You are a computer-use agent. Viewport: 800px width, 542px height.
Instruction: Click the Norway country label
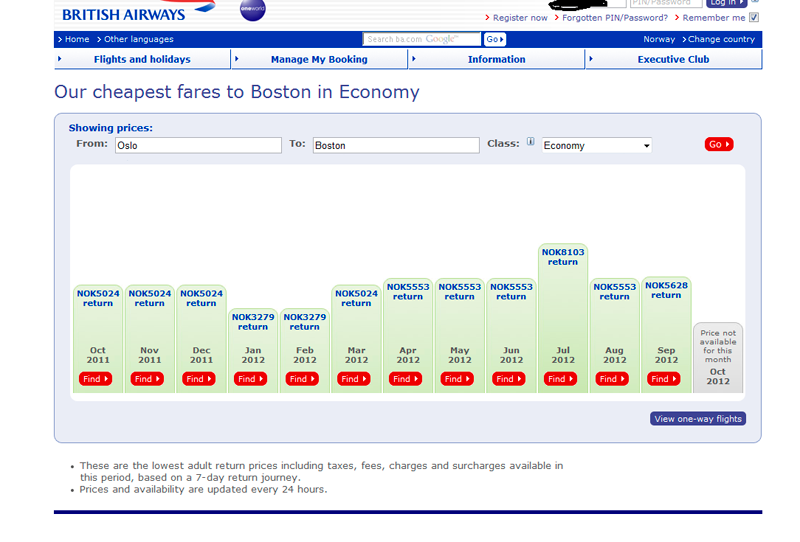659,39
